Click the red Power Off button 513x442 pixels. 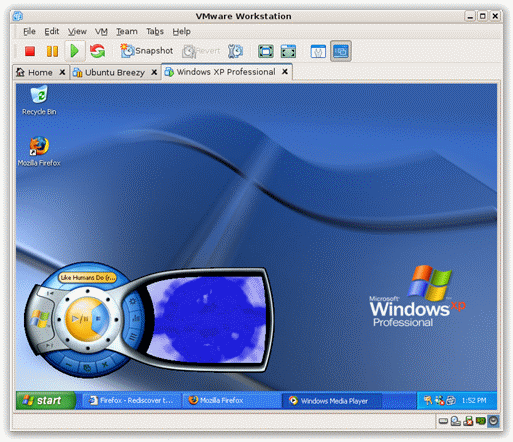pyautogui.click(x=30, y=51)
